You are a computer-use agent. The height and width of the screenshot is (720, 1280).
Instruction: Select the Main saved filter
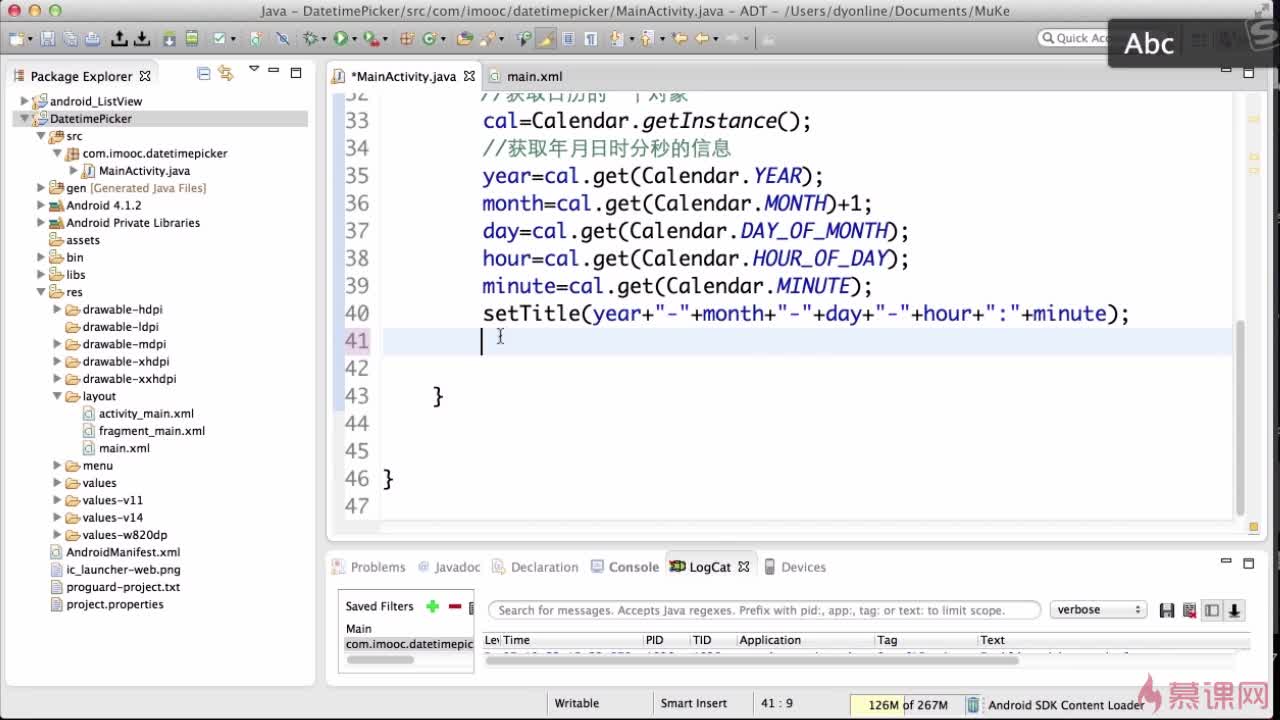pyautogui.click(x=359, y=629)
